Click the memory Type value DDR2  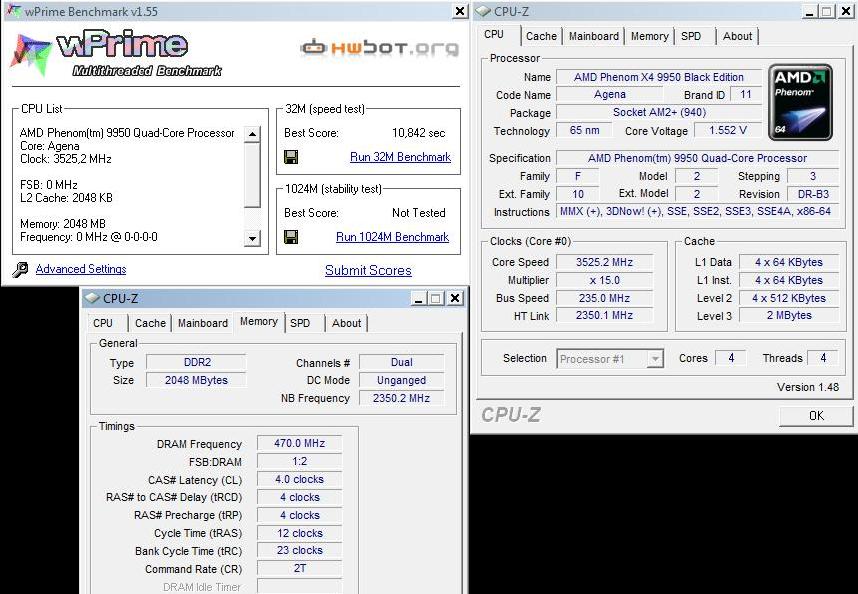point(196,363)
